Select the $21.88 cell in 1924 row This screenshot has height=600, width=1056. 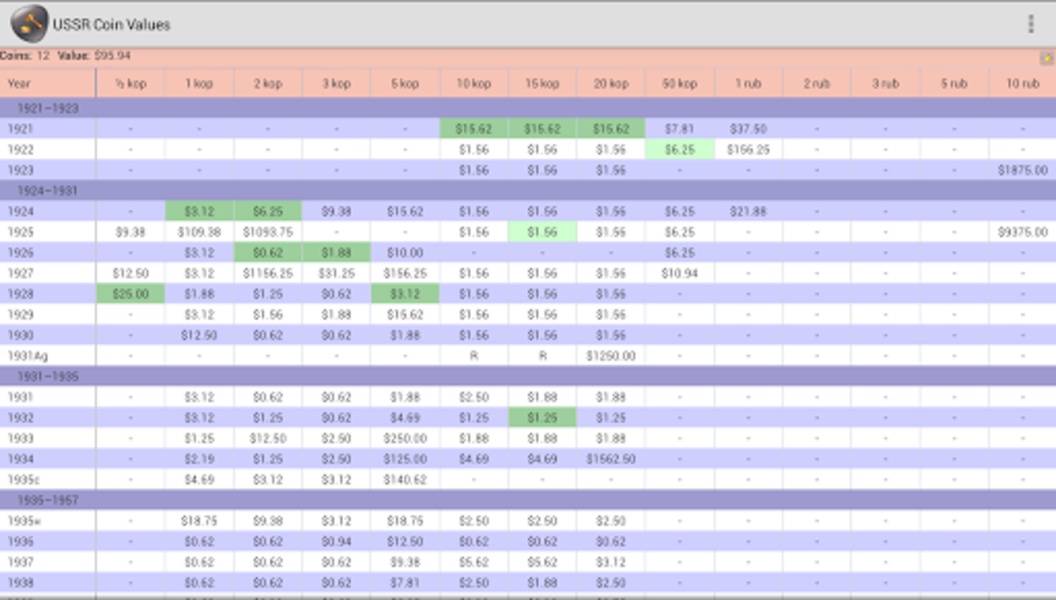748,211
